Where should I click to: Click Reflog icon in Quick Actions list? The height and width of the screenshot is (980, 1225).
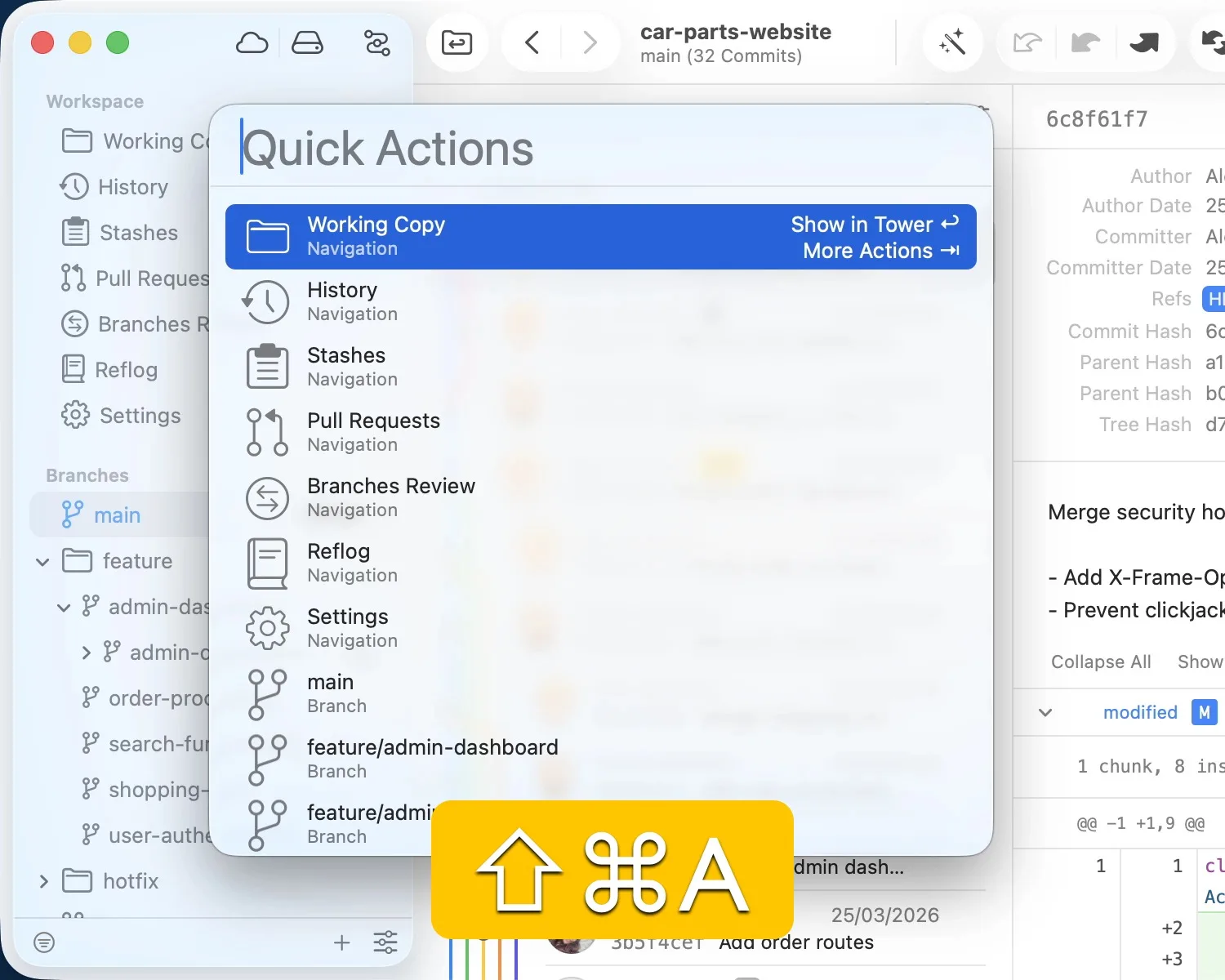click(267, 563)
